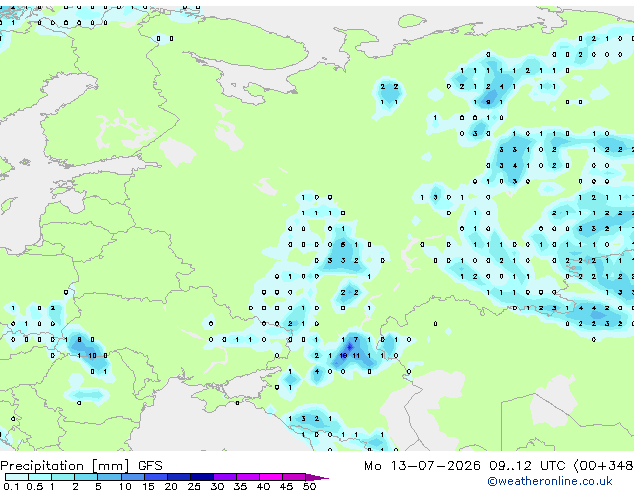This screenshot has height=490, width=634.
Task: Click the 35–40 mm violet legend swatch
Action: click(x=247, y=477)
